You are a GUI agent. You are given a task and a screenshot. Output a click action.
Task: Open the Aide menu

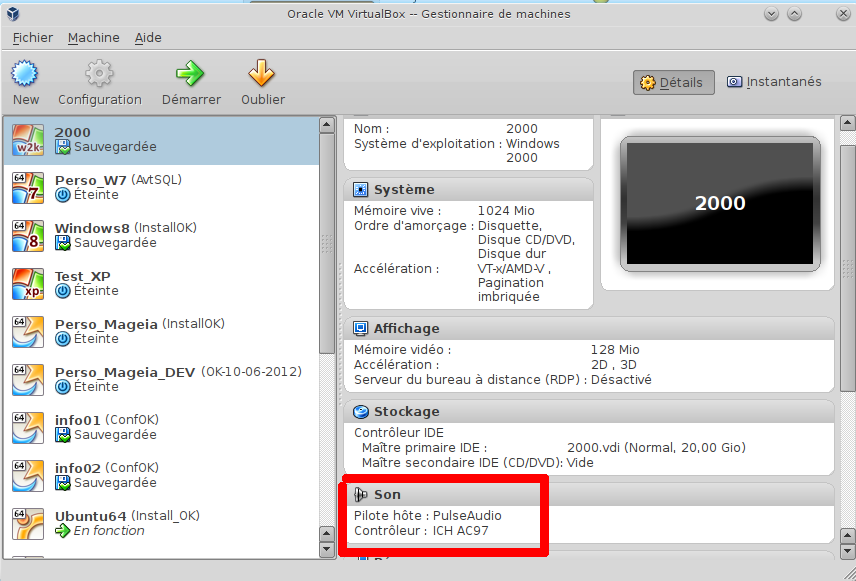click(x=148, y=38)
